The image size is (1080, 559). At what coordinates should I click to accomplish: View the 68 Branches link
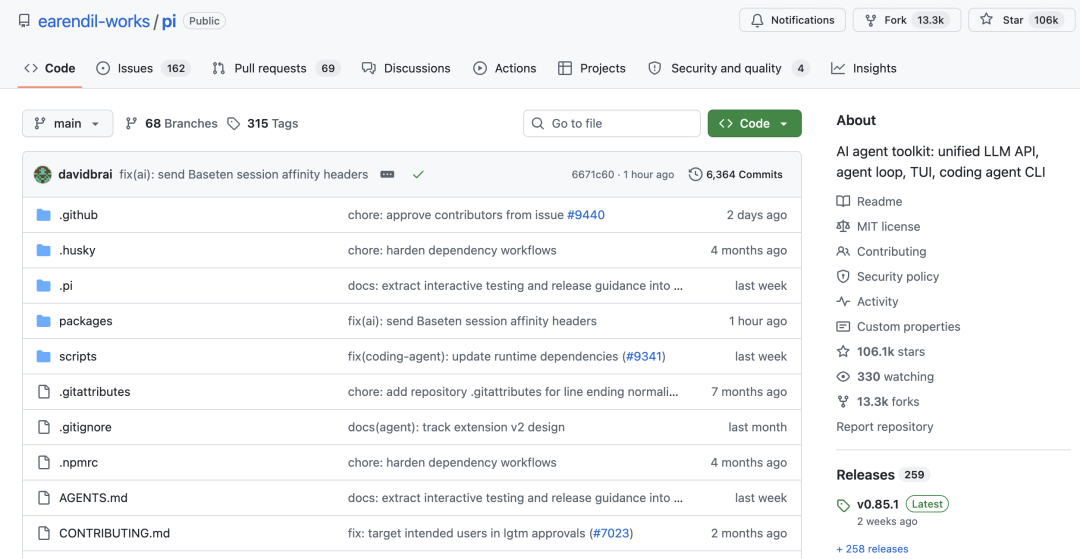click(171, 123)
